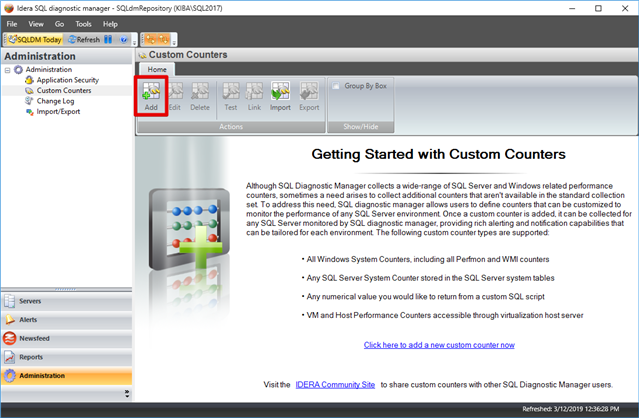
Task: Open the Administration navigation pane button
Action: point(67,376)
